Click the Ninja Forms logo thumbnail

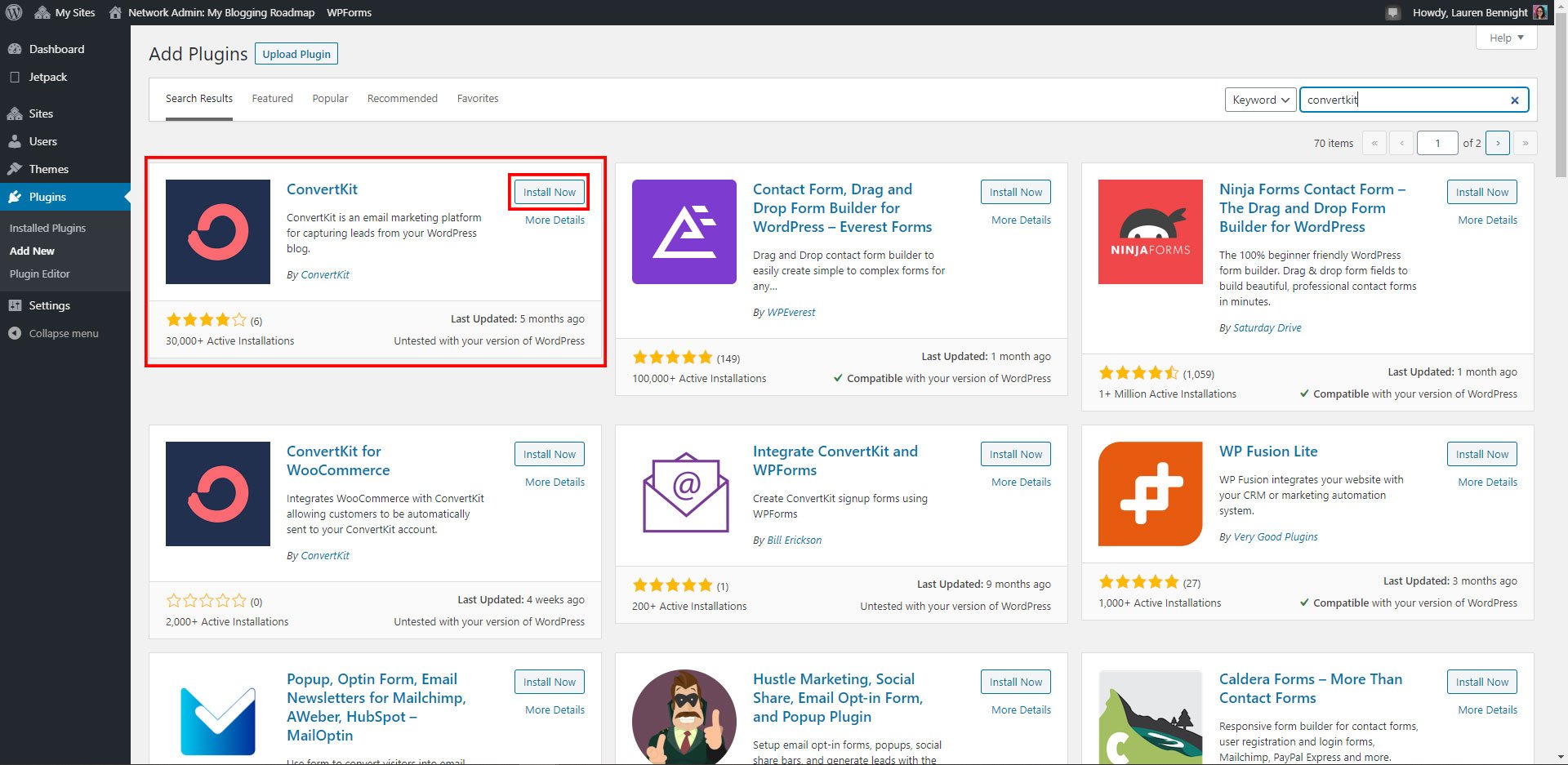(1151, 232)
